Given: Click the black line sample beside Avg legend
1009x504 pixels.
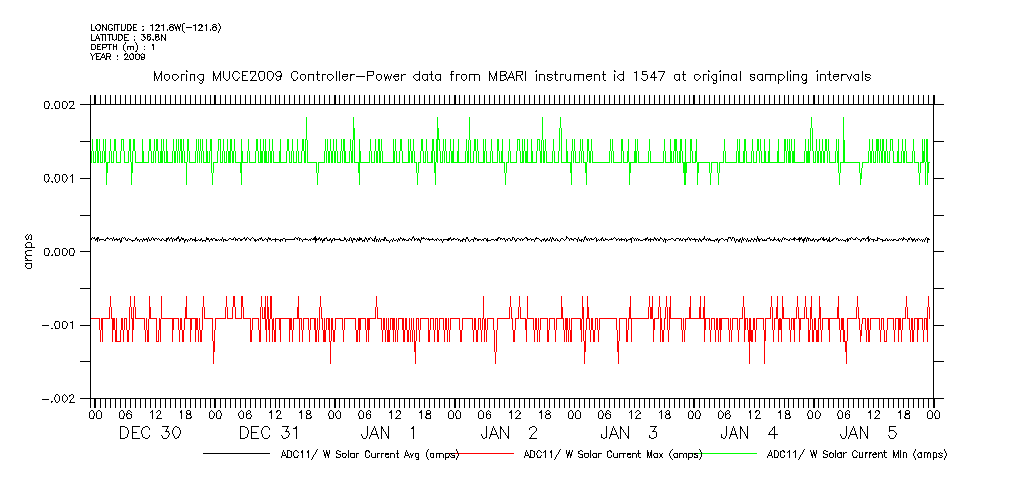Looking at the screenshot, I should click(240, 454).
